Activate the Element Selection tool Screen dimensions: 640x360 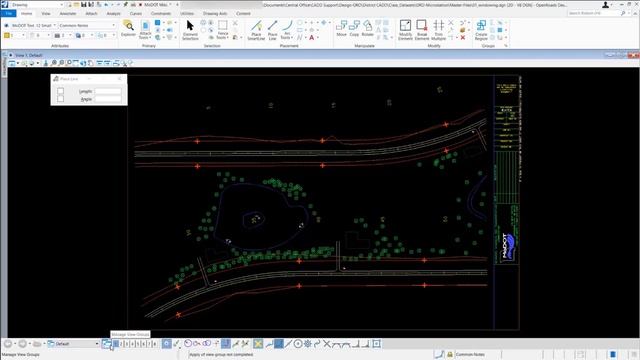(x=190, y=30)
